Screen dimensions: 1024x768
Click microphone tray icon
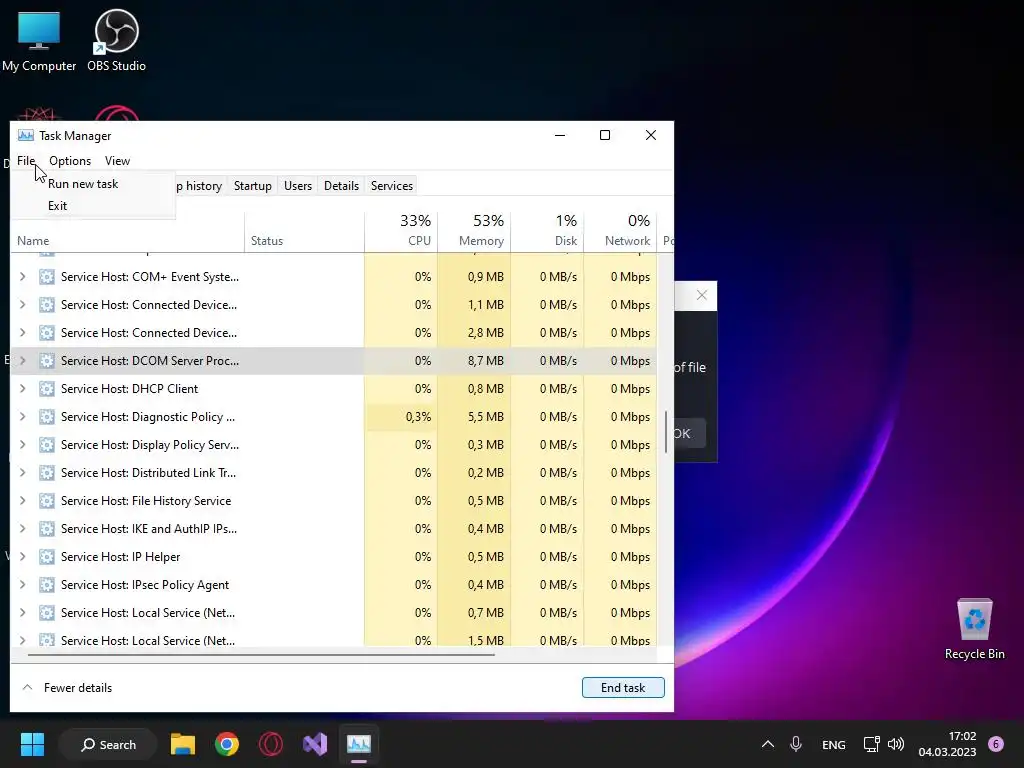point(796,744)
